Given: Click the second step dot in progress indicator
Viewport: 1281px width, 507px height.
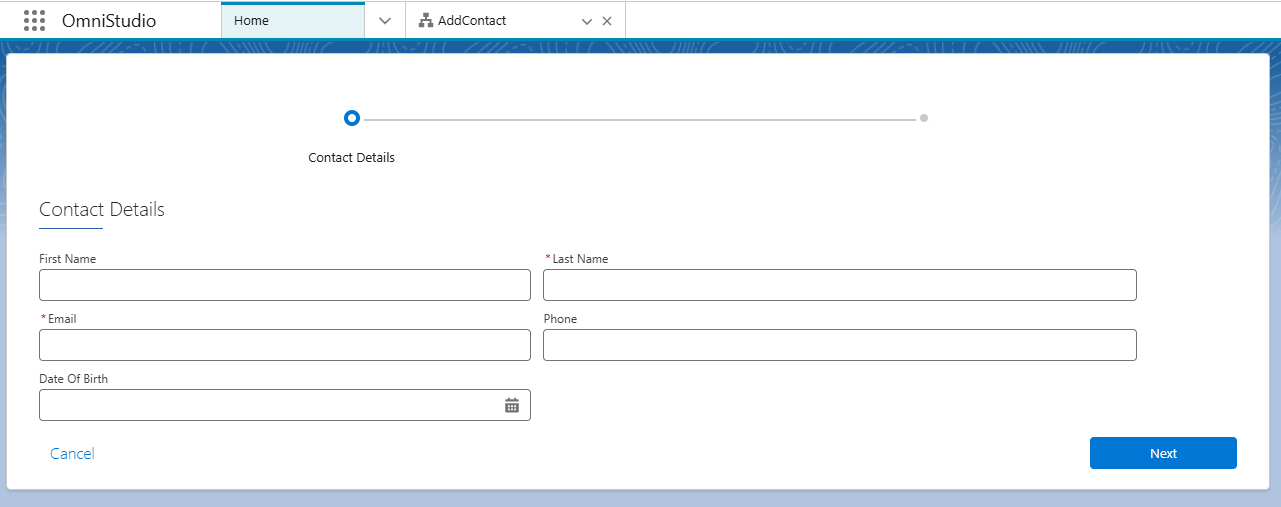Looking at the screenshot, I should coord(924,118).
